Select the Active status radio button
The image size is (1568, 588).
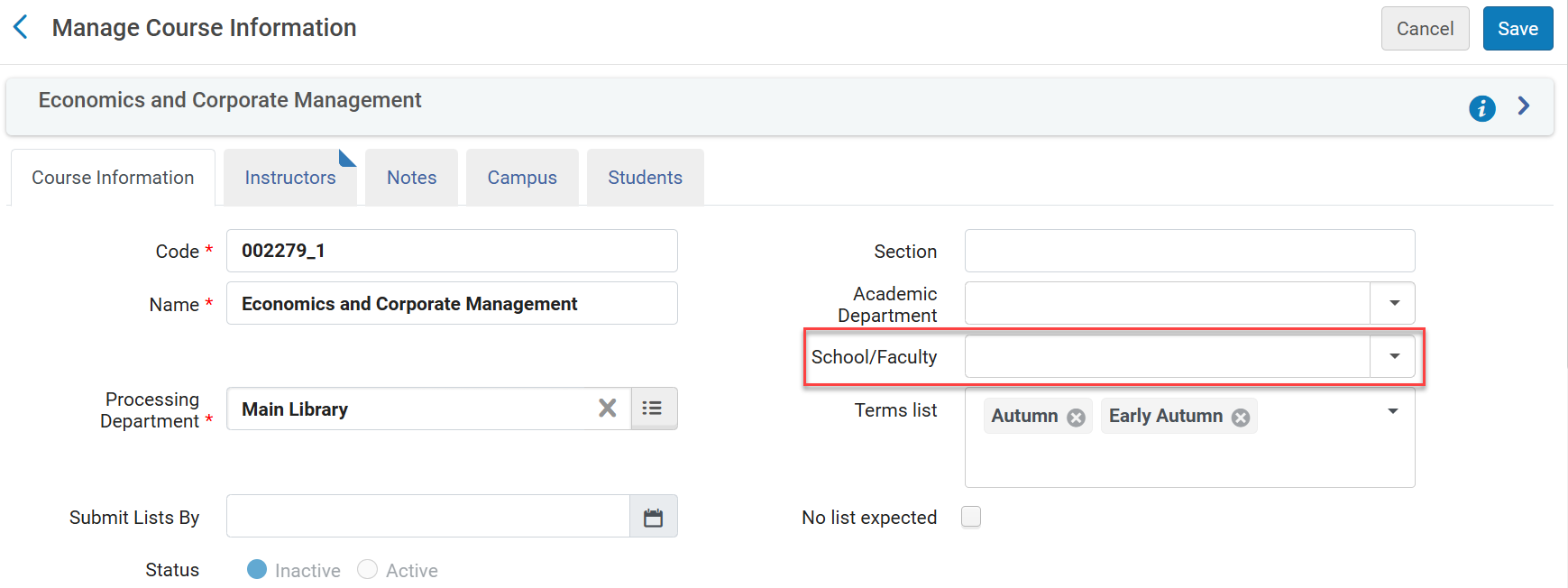click(x=367, y=569)
